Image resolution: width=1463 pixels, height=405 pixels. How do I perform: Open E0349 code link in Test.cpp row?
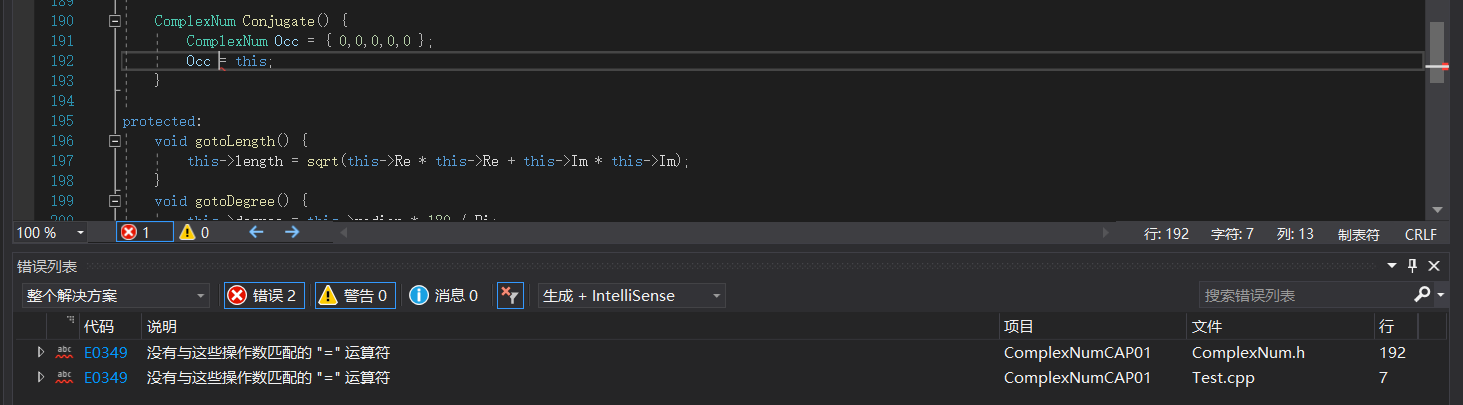[105, 377]
